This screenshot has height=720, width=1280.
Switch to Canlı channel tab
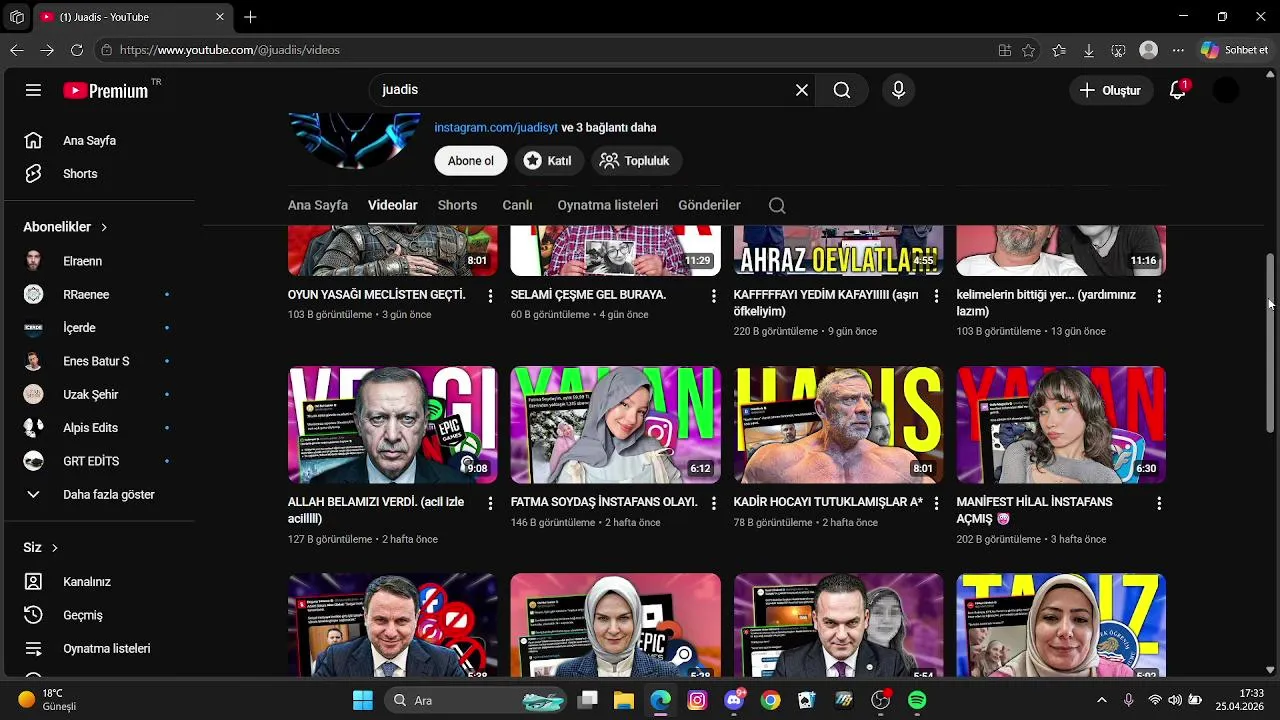pos(517,205)
